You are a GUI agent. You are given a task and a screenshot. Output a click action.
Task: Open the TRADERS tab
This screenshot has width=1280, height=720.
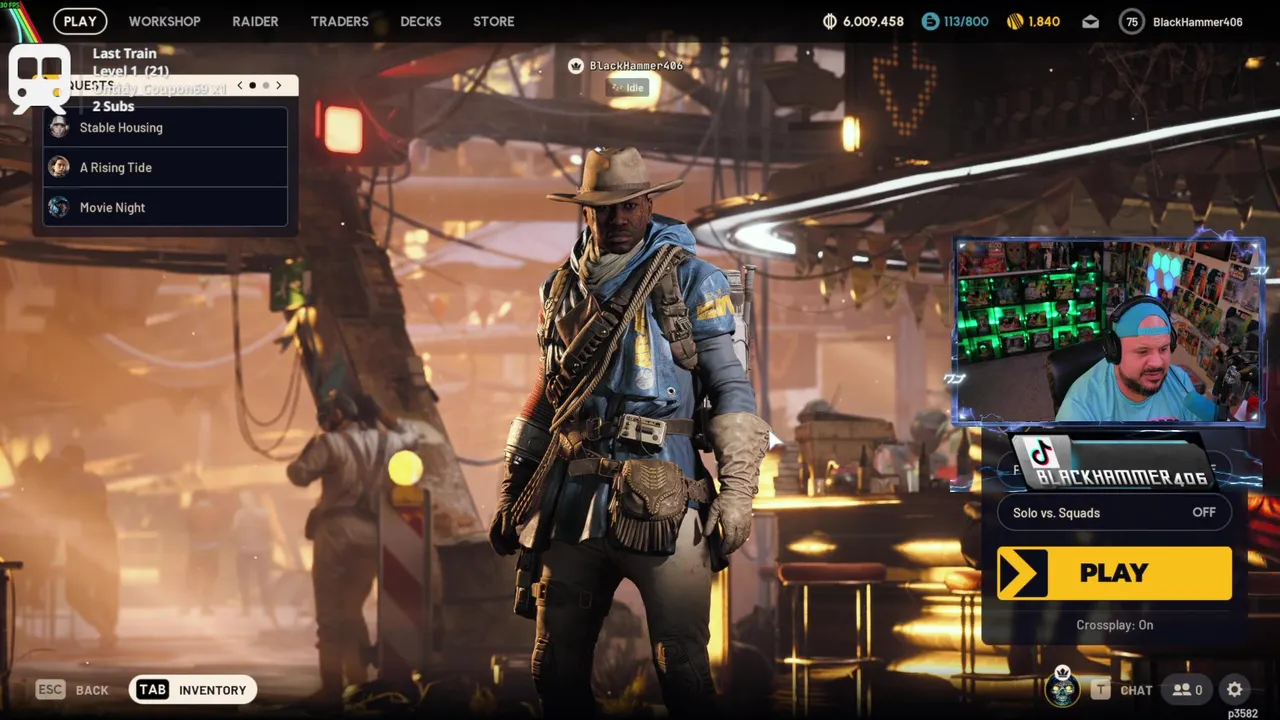(339, 21)
